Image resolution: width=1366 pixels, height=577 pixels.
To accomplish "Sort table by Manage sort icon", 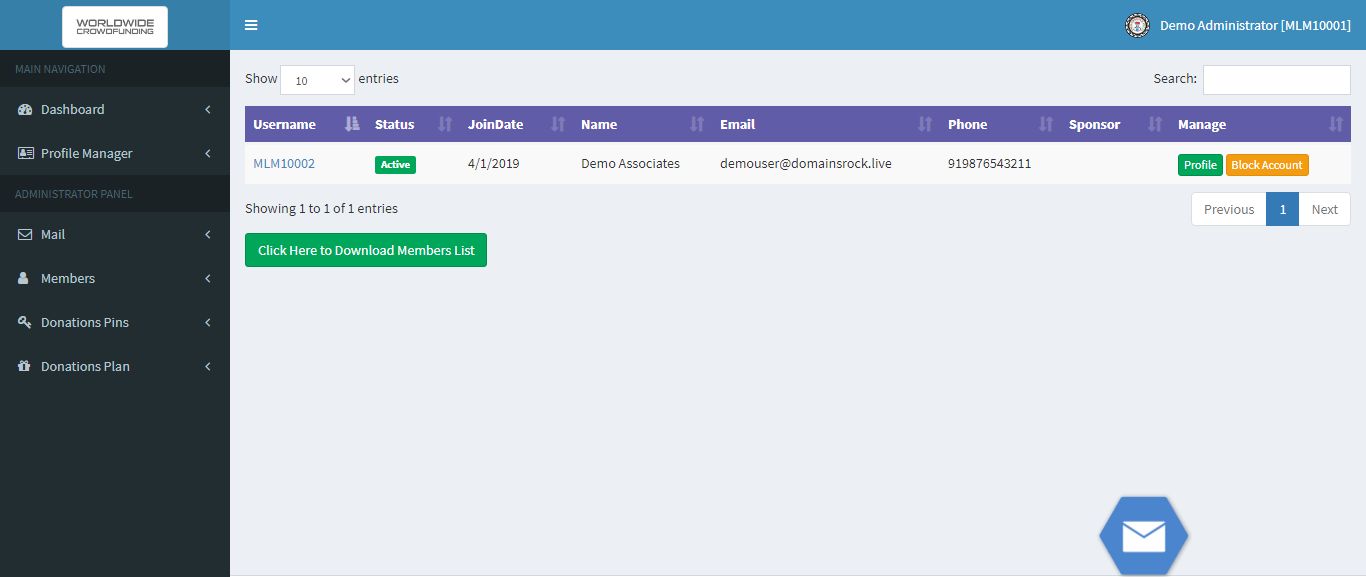I will point(1335,124).
